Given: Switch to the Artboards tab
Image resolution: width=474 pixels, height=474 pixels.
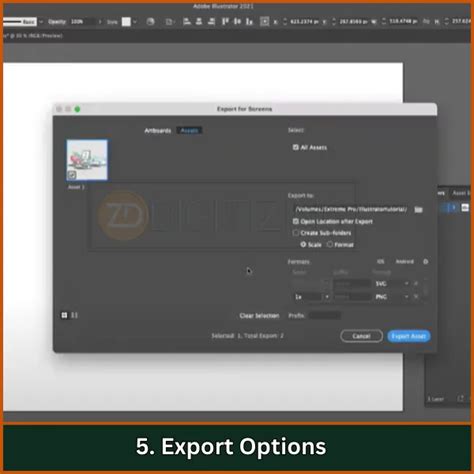Looking at the screenshot, I should tap(158, 130).
